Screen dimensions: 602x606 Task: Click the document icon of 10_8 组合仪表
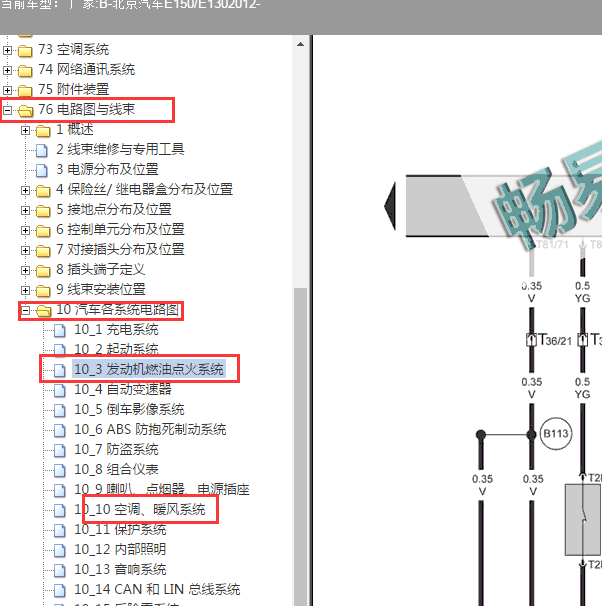click(60, 470)
